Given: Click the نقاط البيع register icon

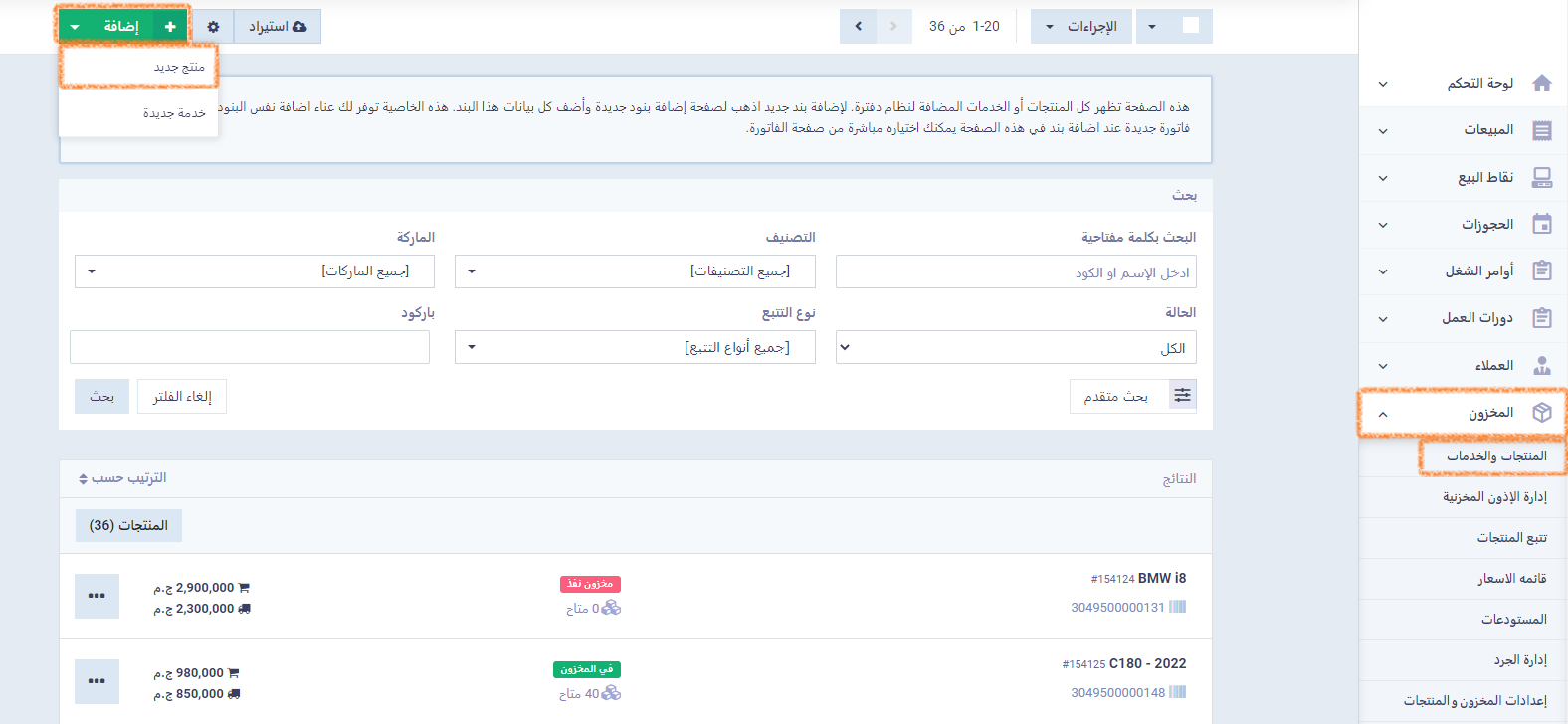Looking at the screenshot, I should coord(1542,177).
